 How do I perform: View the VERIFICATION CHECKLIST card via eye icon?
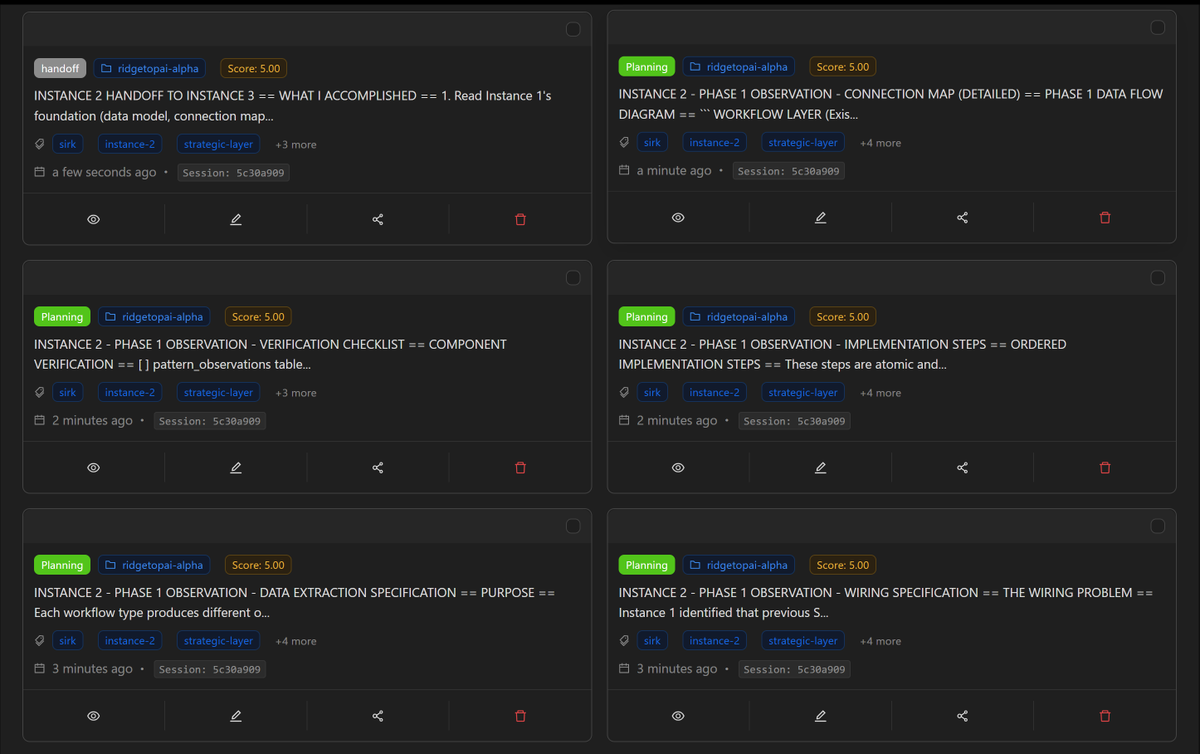93,467
